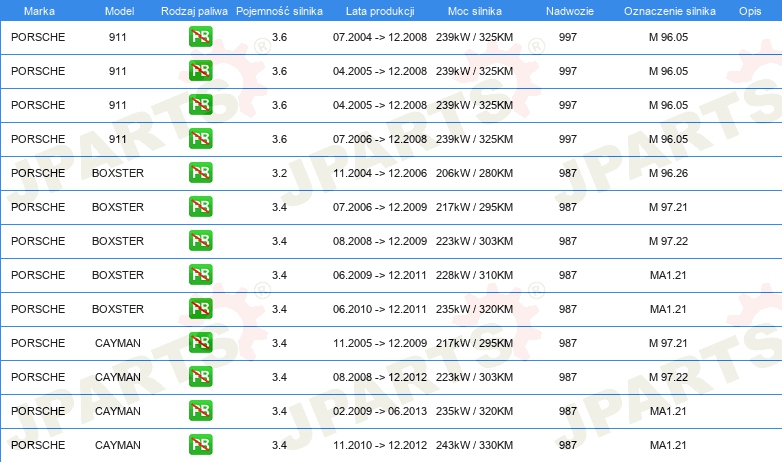782x462 pixels.
Task: Click fuel icon in Boxster 228kW row
Action: click(200, 274)
